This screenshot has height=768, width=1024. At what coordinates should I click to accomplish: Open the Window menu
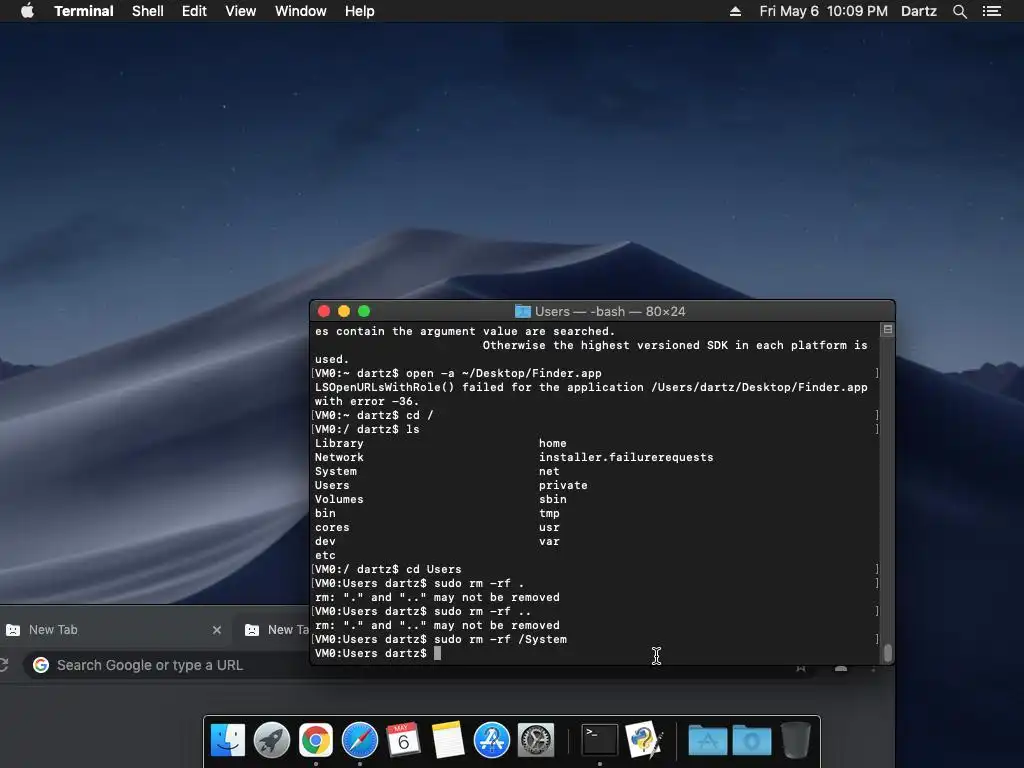[x=300, y=11]
